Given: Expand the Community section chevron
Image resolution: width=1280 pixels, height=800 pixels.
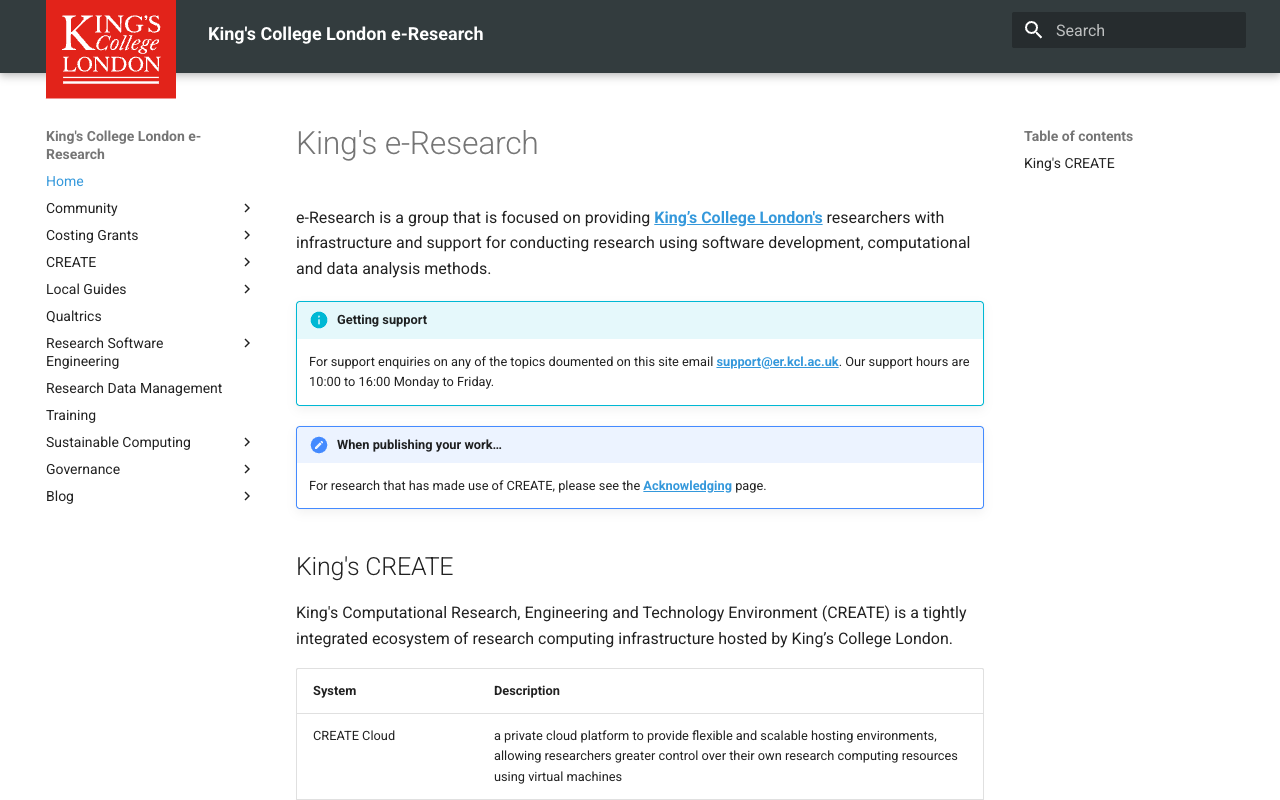Looking at the screenshot, I should (x=247, y=208).
